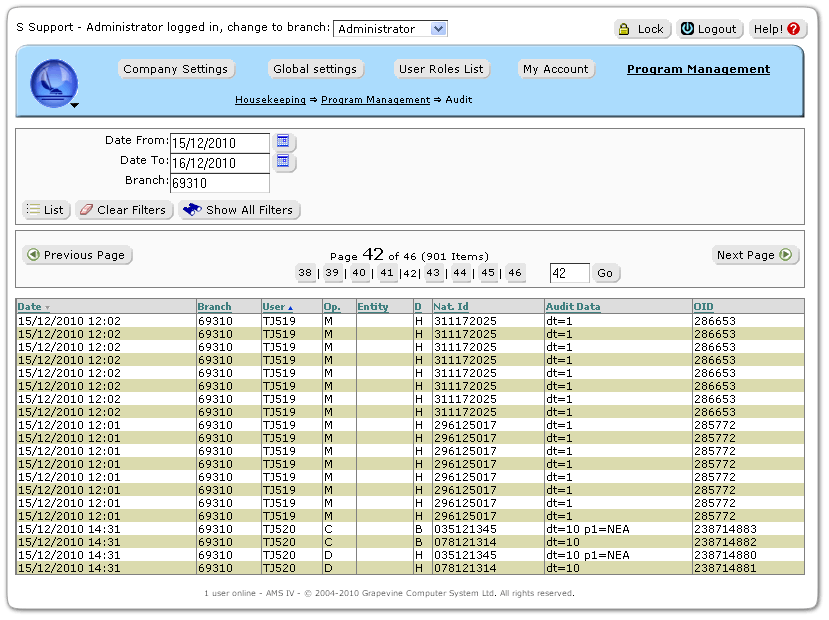829x620 pixels.
Task: Click the Branch input field
Action: (219, 183)
